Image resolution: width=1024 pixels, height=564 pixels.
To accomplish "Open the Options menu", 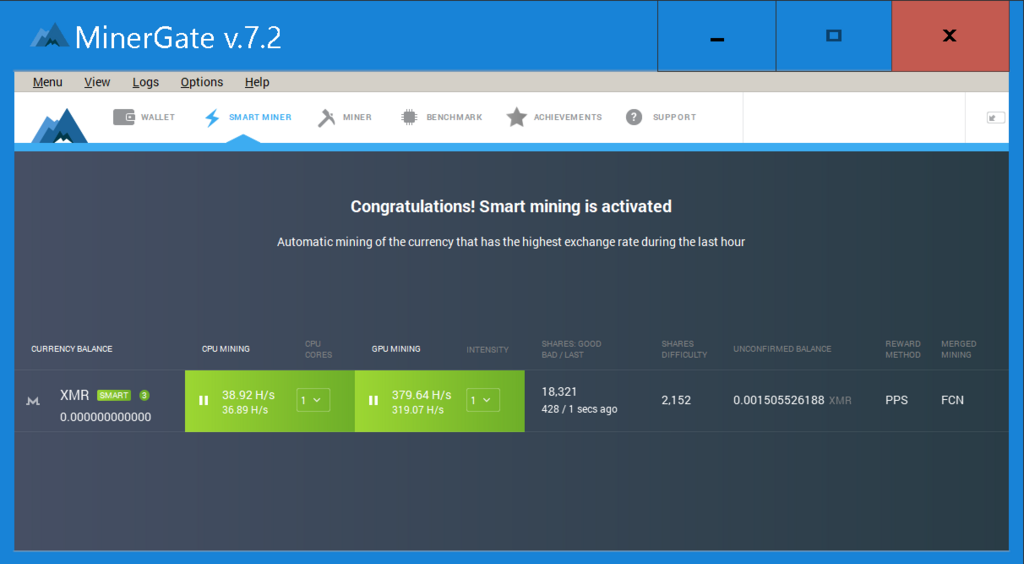I will pyautogui.click(x=202, y=82).
